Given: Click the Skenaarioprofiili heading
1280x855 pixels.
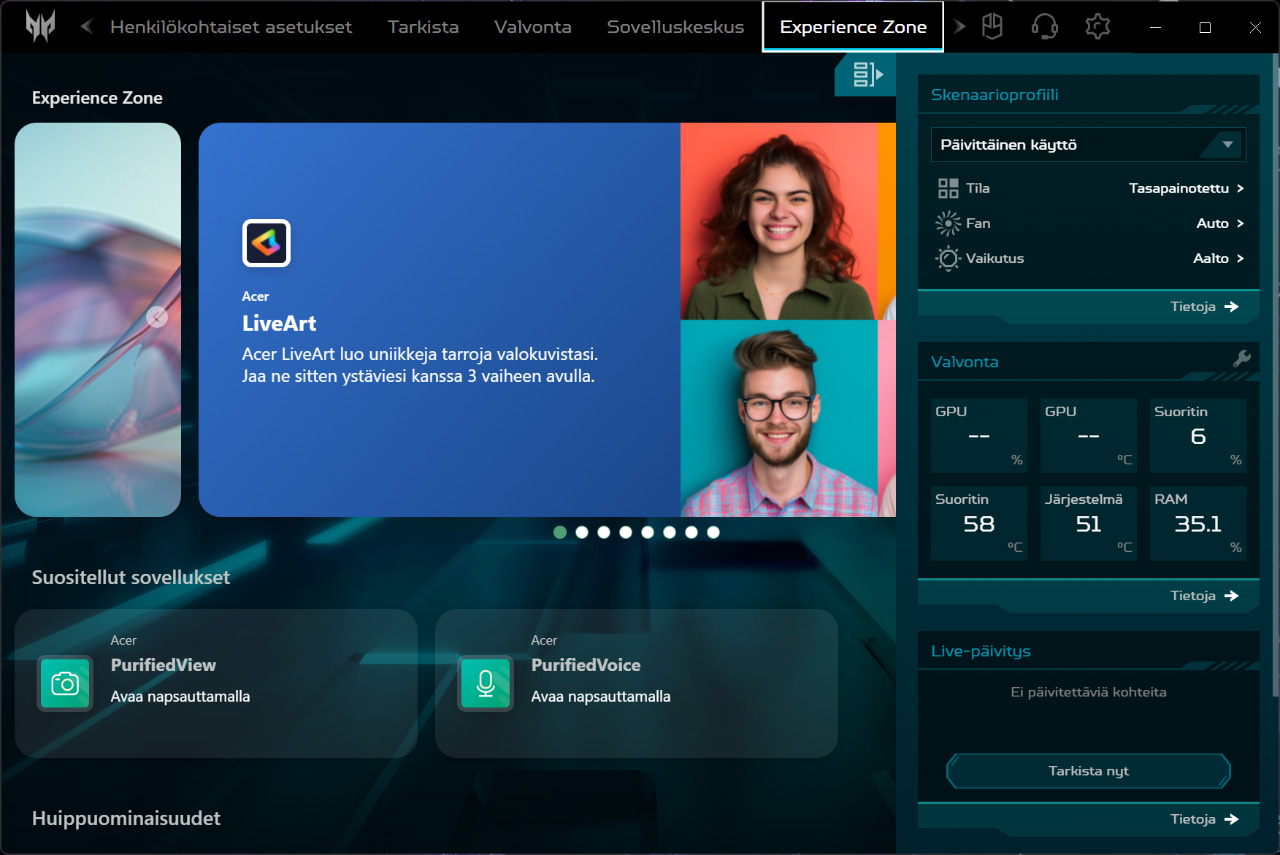Looking at the screenshot, I should 994,95.
